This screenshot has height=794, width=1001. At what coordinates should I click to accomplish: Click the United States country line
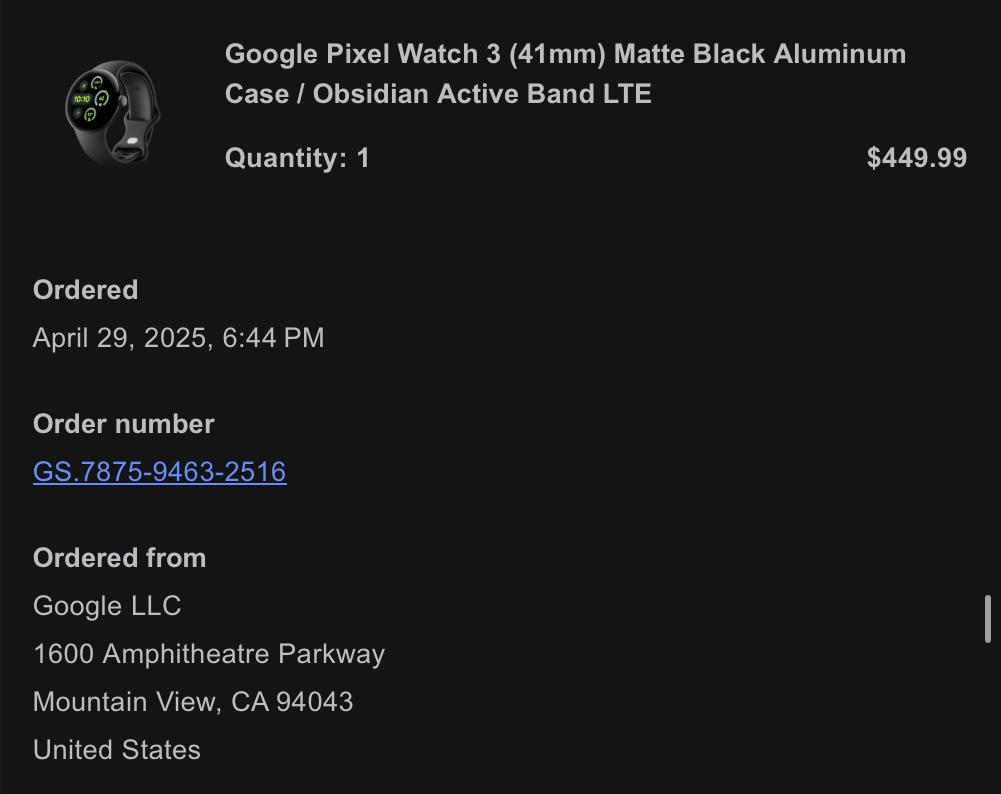pos(117,750)
